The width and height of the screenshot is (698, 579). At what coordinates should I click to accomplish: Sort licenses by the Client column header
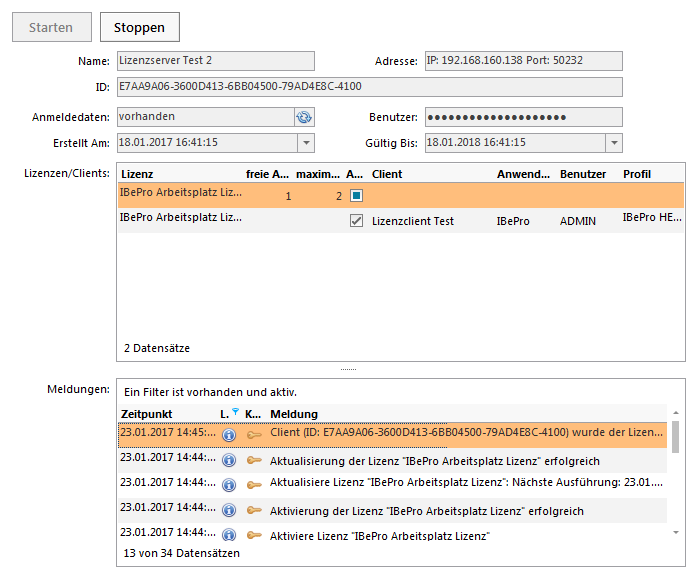tap(387, 174)
